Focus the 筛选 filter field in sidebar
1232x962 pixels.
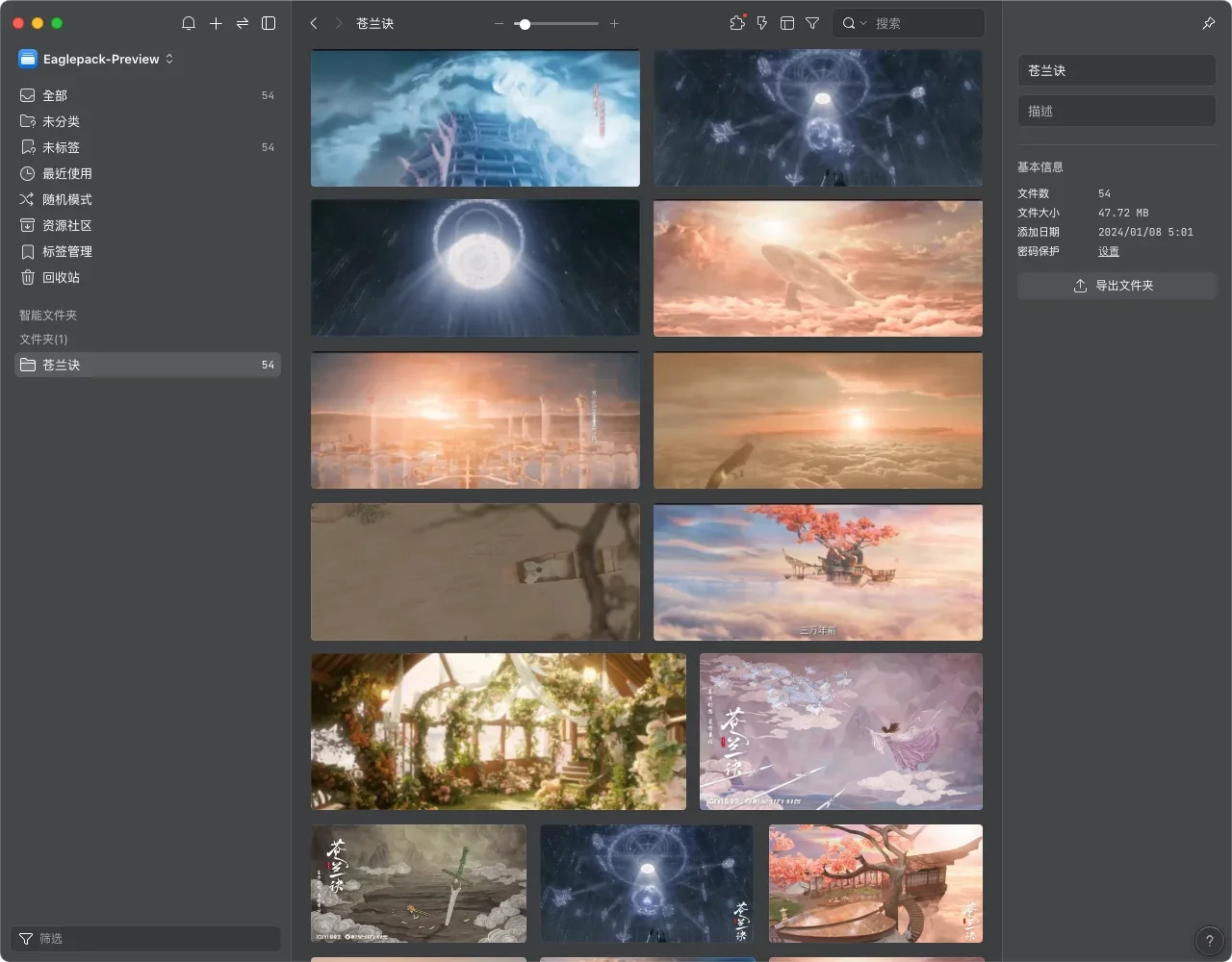point(146,938)
